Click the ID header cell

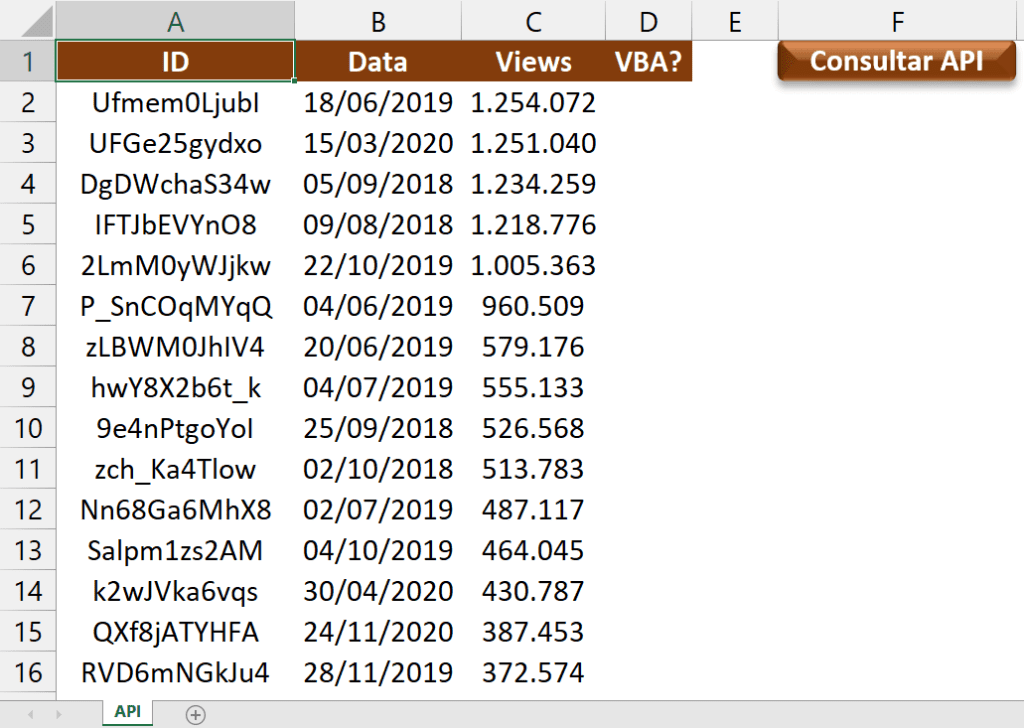click(x=175, y=60)
